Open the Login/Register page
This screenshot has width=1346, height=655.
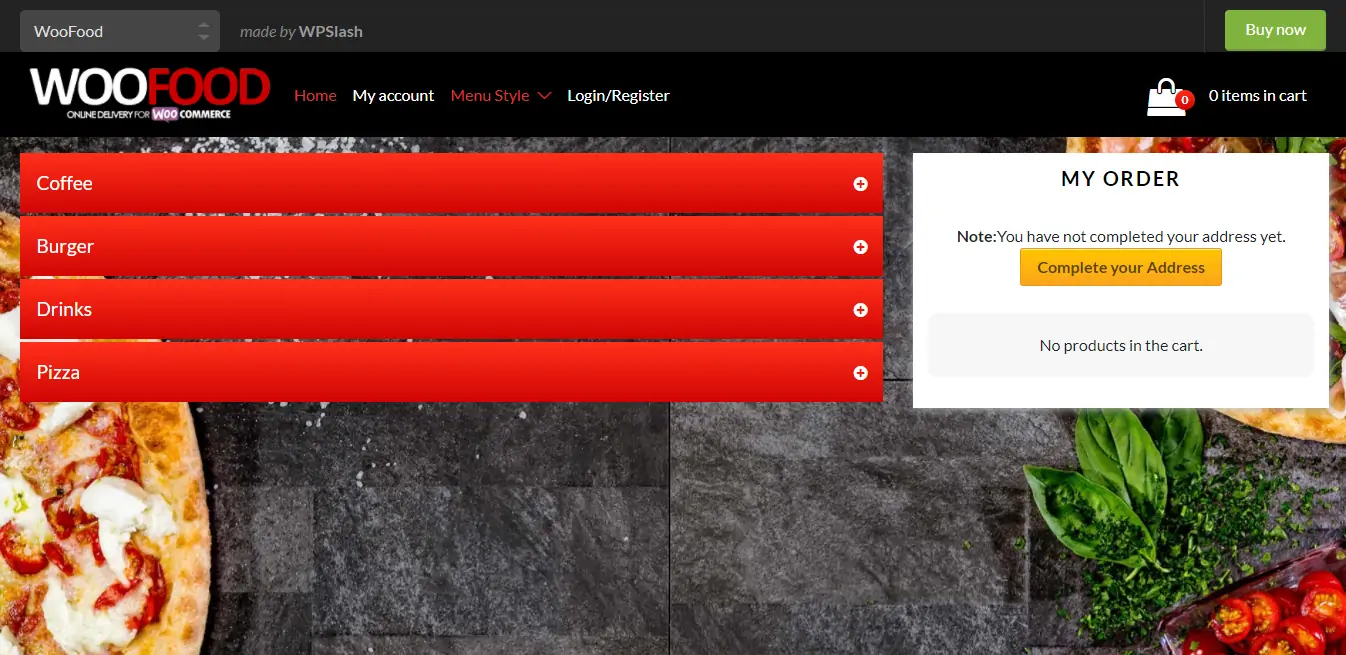click(x=618, y=95)
